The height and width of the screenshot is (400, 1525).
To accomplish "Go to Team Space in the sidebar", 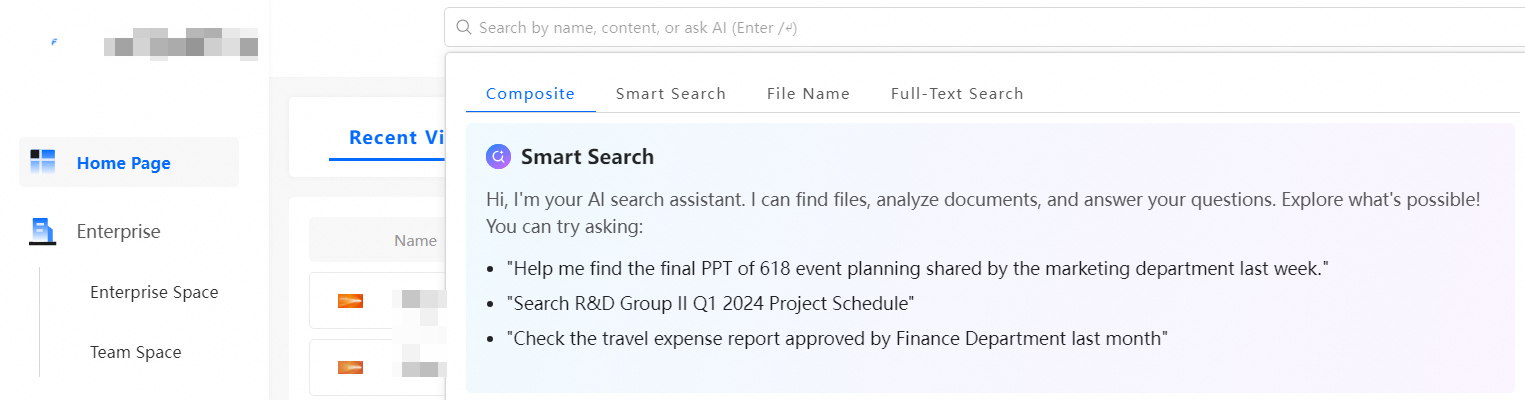I will point(136,352).
